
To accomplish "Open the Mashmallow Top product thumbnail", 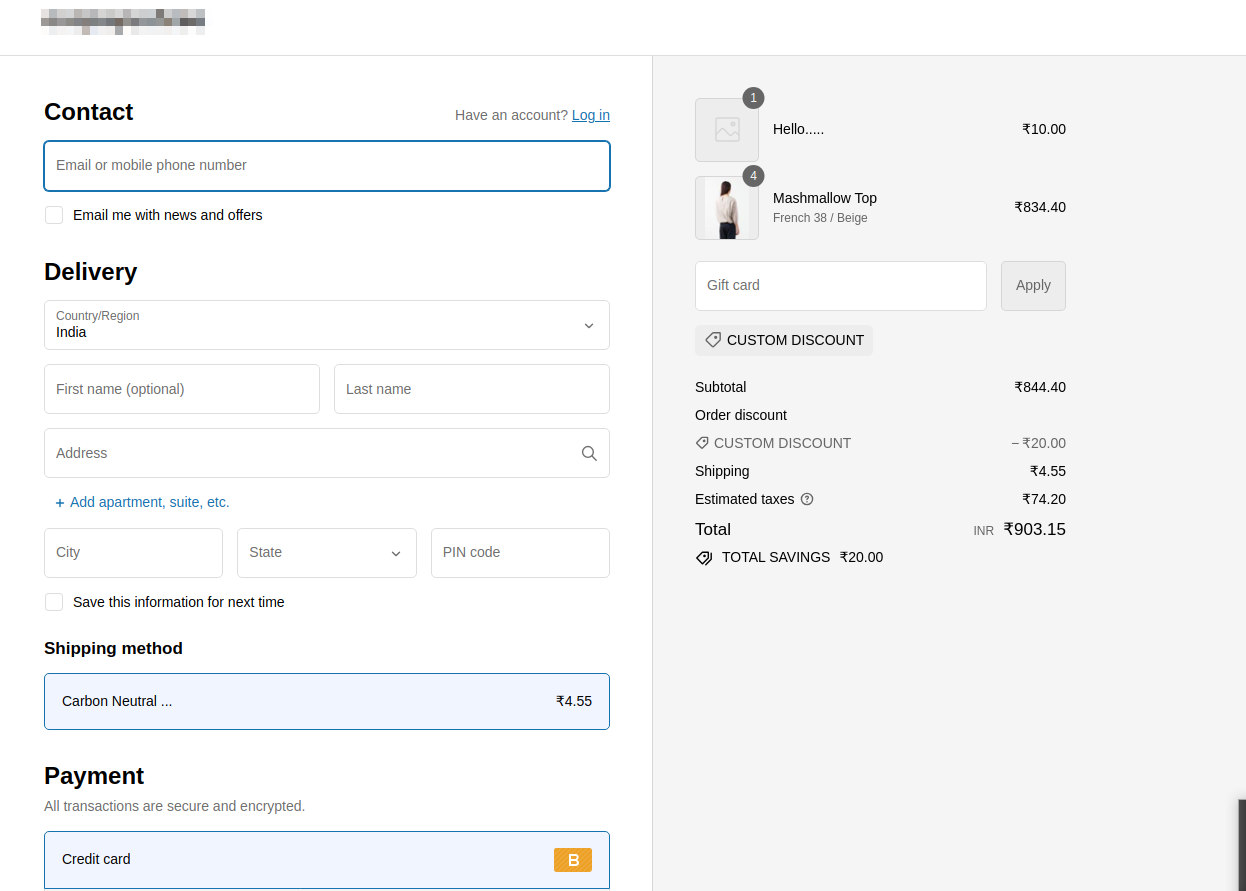I will [727, 208].
